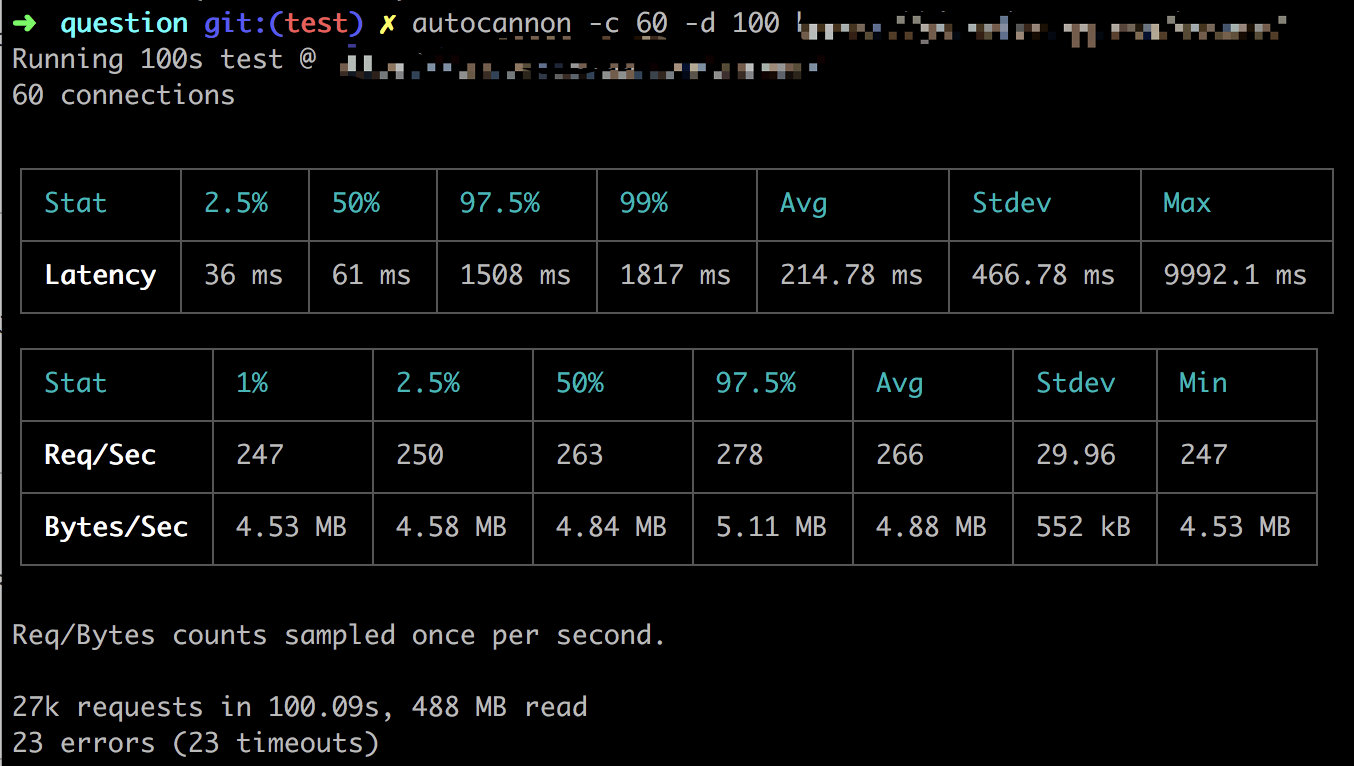Click the 552 kB Stdev cell
This screenshot has width=1354, height=766.
point(1083,527)
